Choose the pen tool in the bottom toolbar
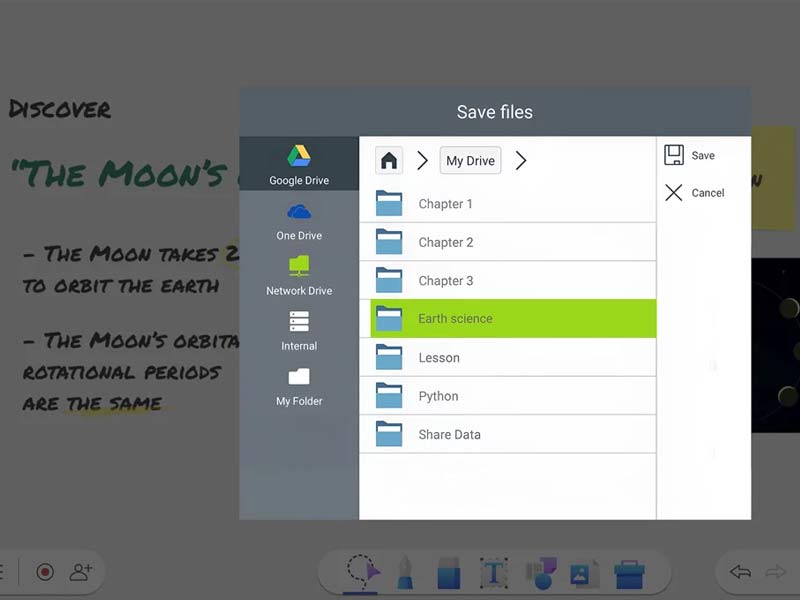 [405, 573]
